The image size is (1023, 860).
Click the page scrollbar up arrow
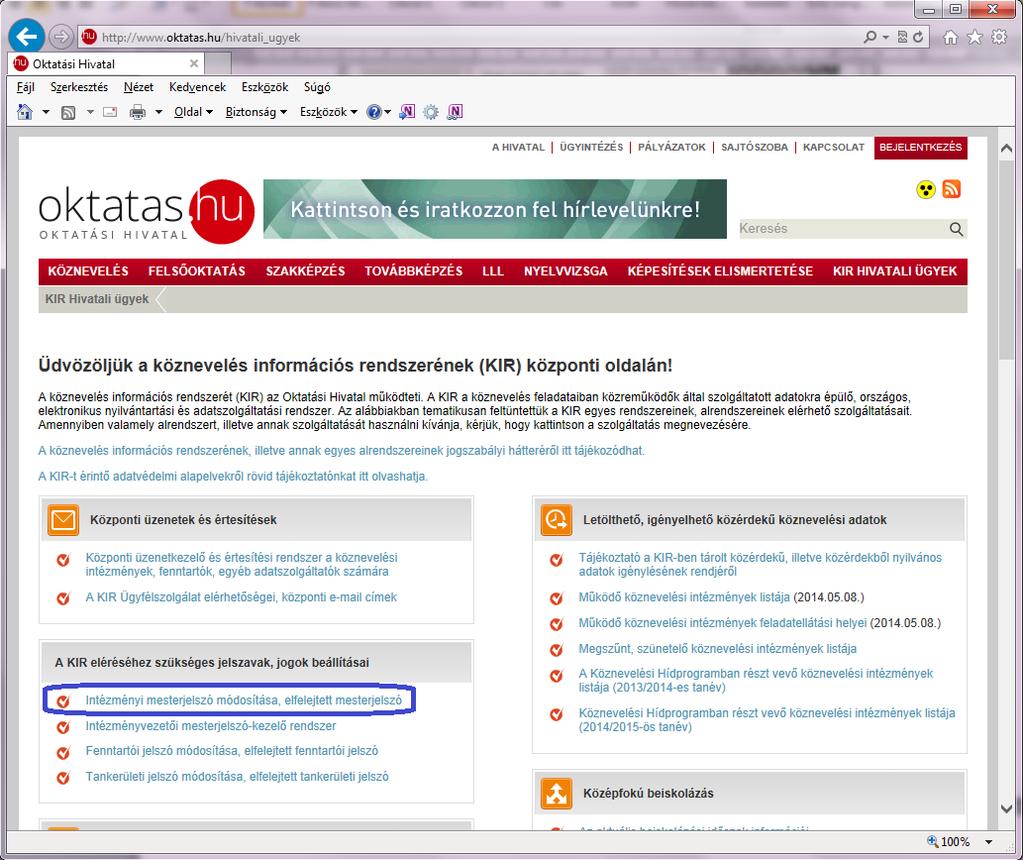tap(1006, 149)
